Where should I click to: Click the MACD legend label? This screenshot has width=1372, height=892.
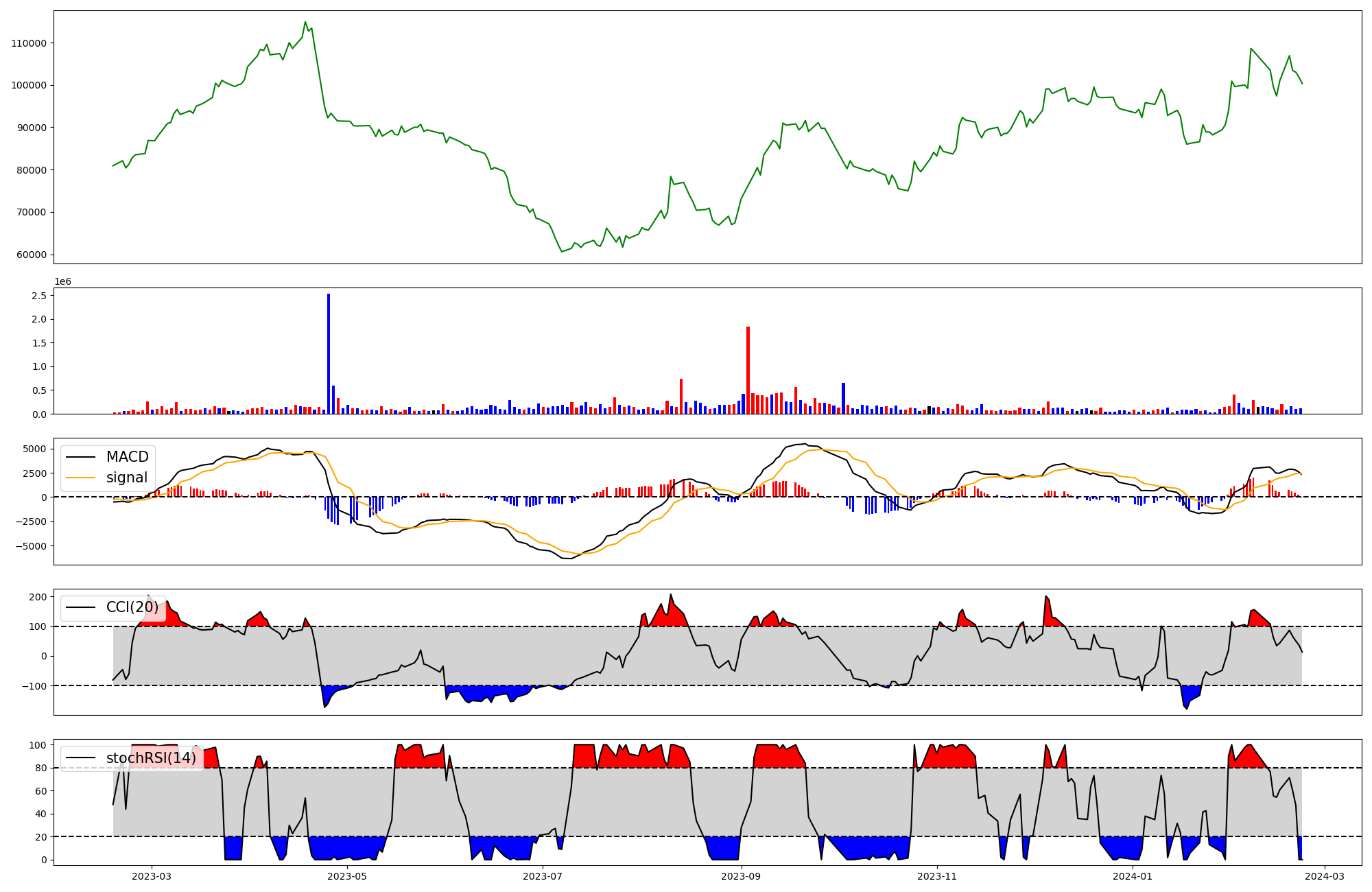tap(127, 457)
